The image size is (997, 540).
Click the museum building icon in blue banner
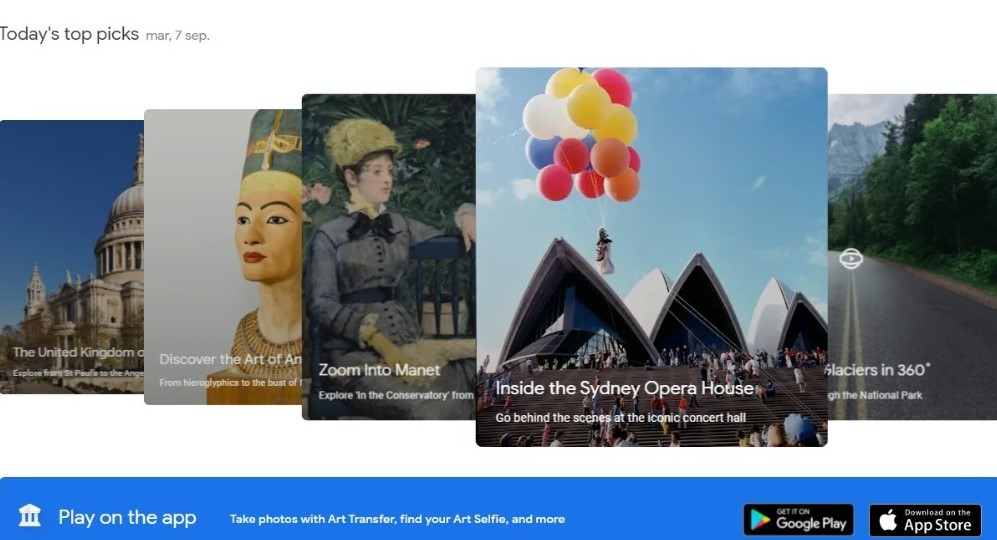(x=29, y=515)
